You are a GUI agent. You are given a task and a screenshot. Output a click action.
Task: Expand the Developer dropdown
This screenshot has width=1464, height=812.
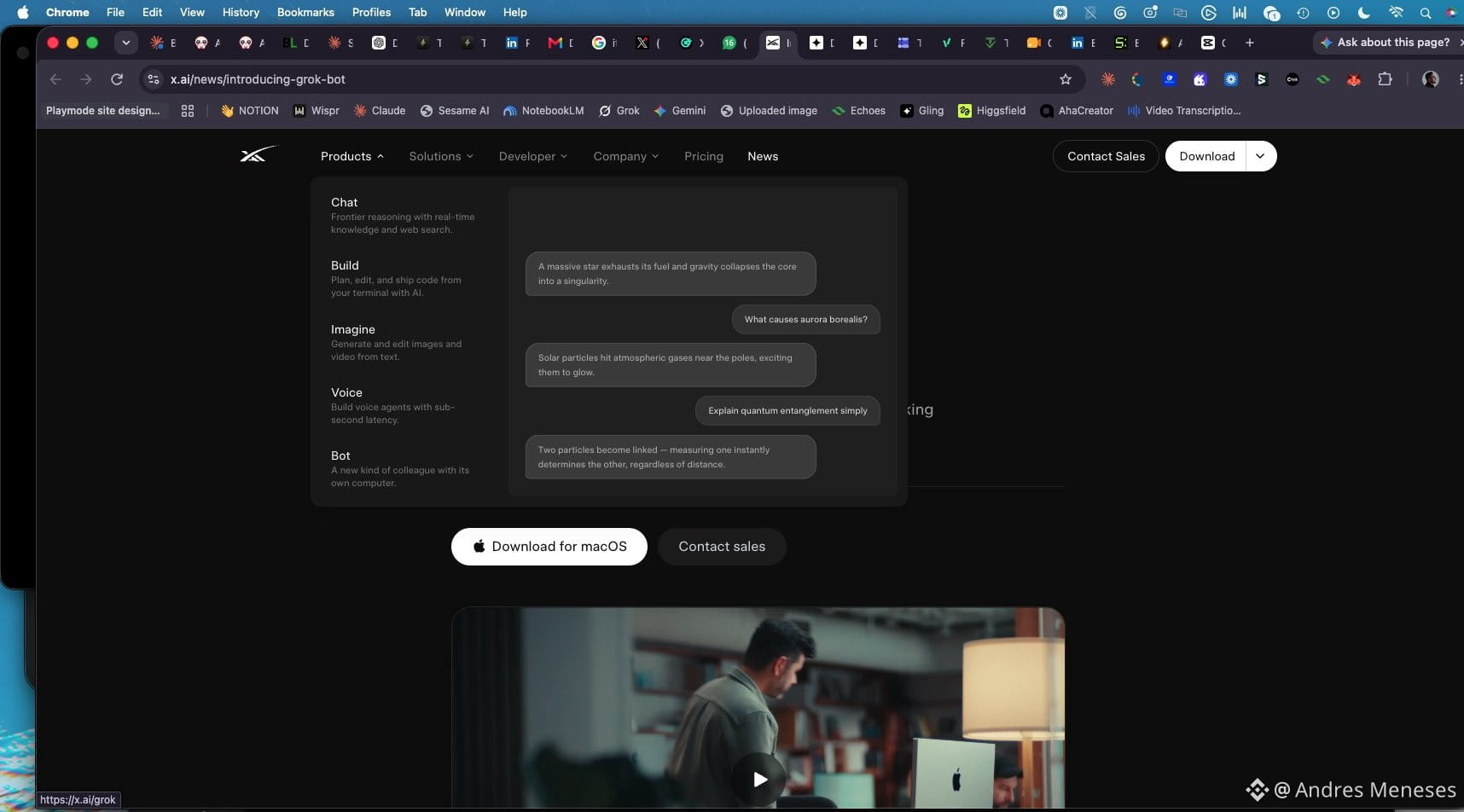click(x=533, y=156)
